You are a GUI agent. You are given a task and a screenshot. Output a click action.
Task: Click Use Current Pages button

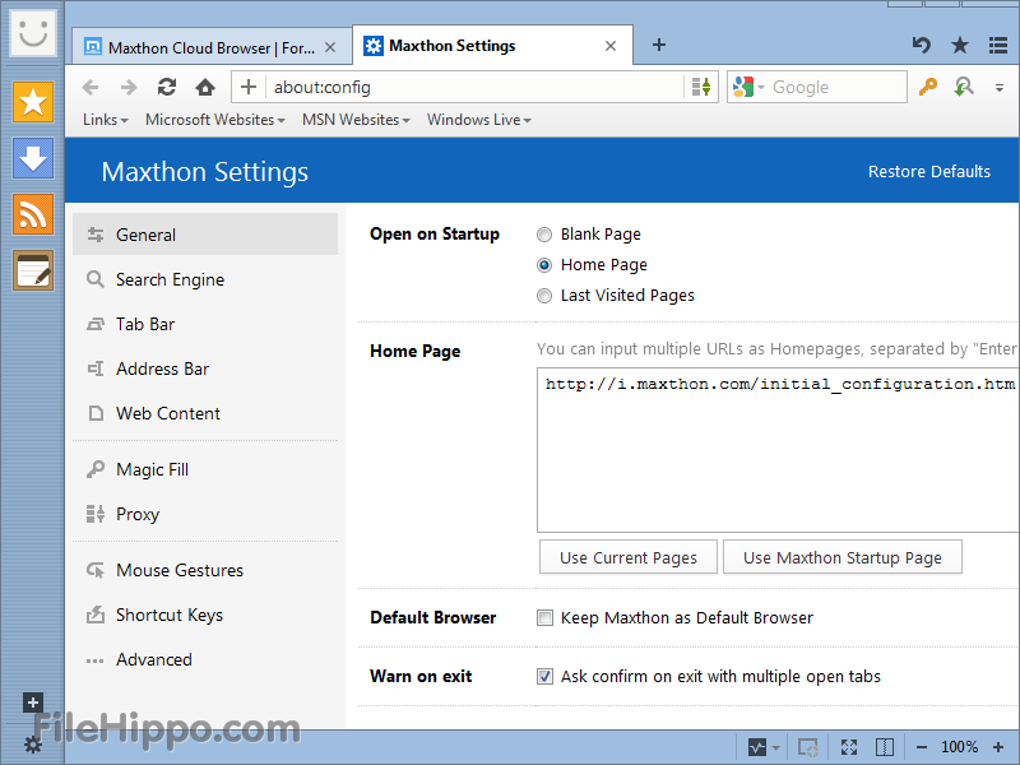tap(628, 557)
